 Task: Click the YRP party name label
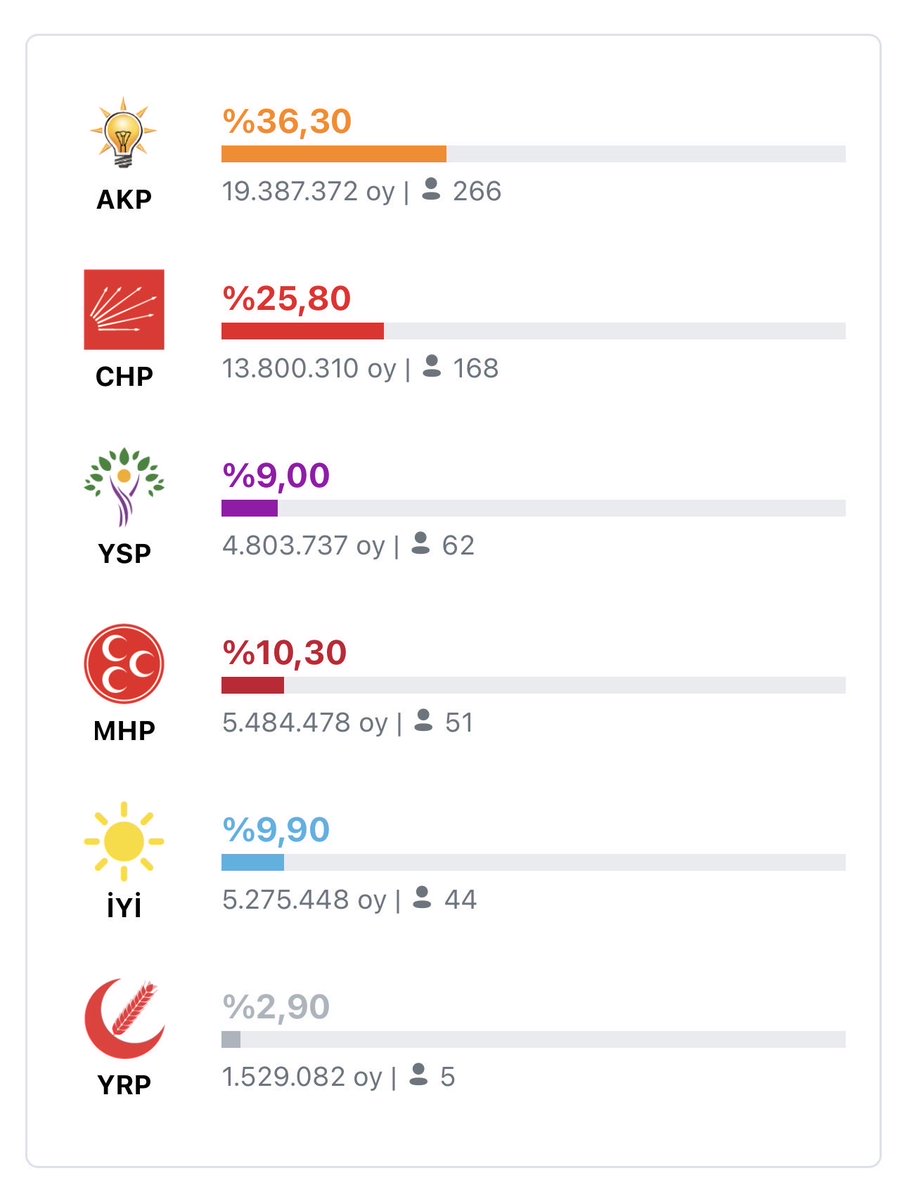pyautogui.click(x=124, y=1084)
